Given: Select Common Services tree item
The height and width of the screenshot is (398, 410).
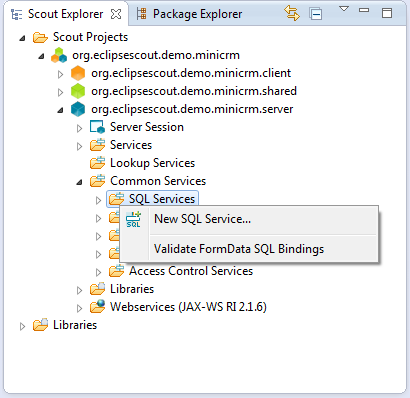Looking at the screenshot, I should pyautogui.click(x=158, y=181).
